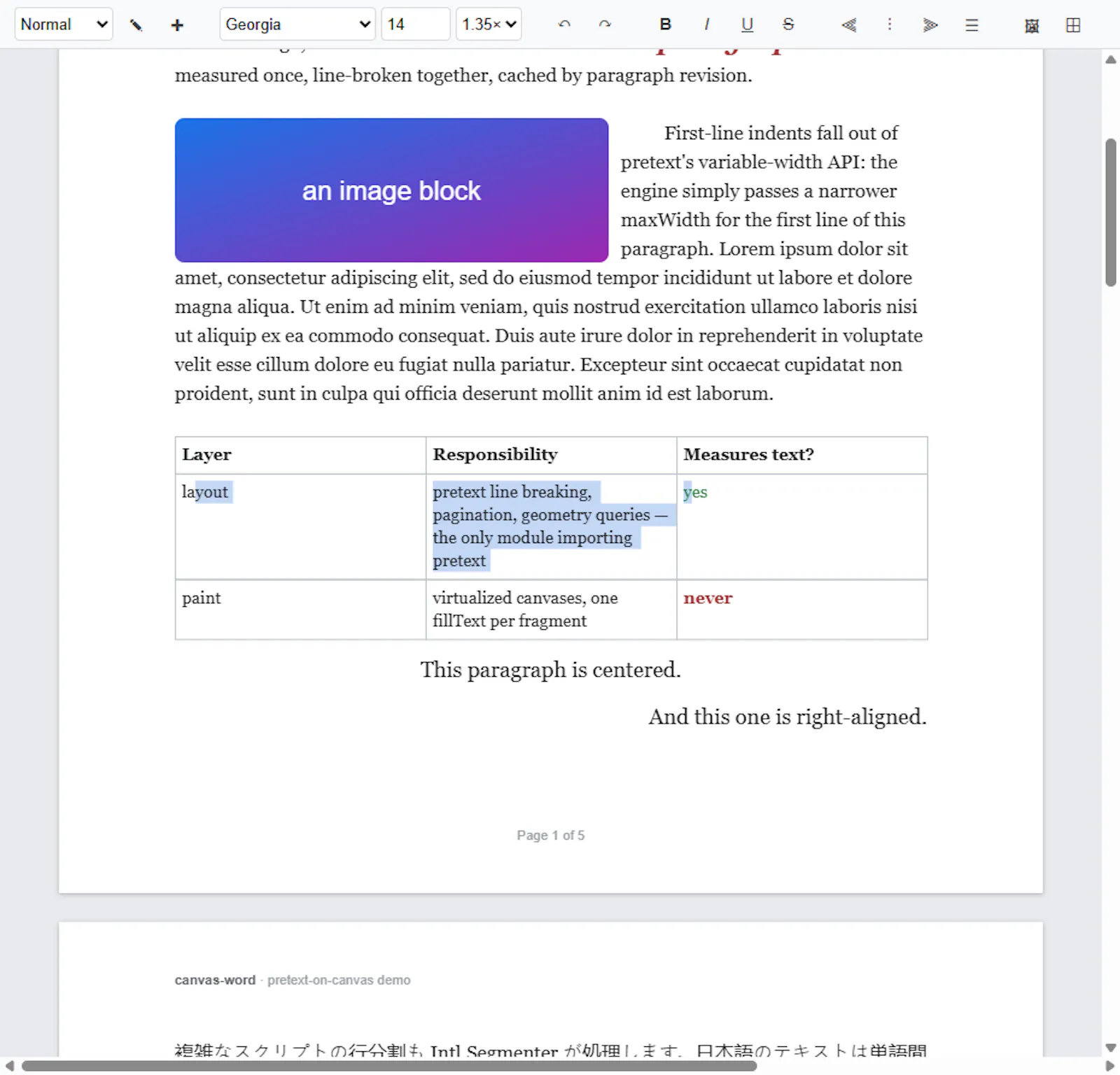Click 'And this one is right-aligned.' text
The height and width of the screenshot is (1075, 1120).
coord(787,717)
